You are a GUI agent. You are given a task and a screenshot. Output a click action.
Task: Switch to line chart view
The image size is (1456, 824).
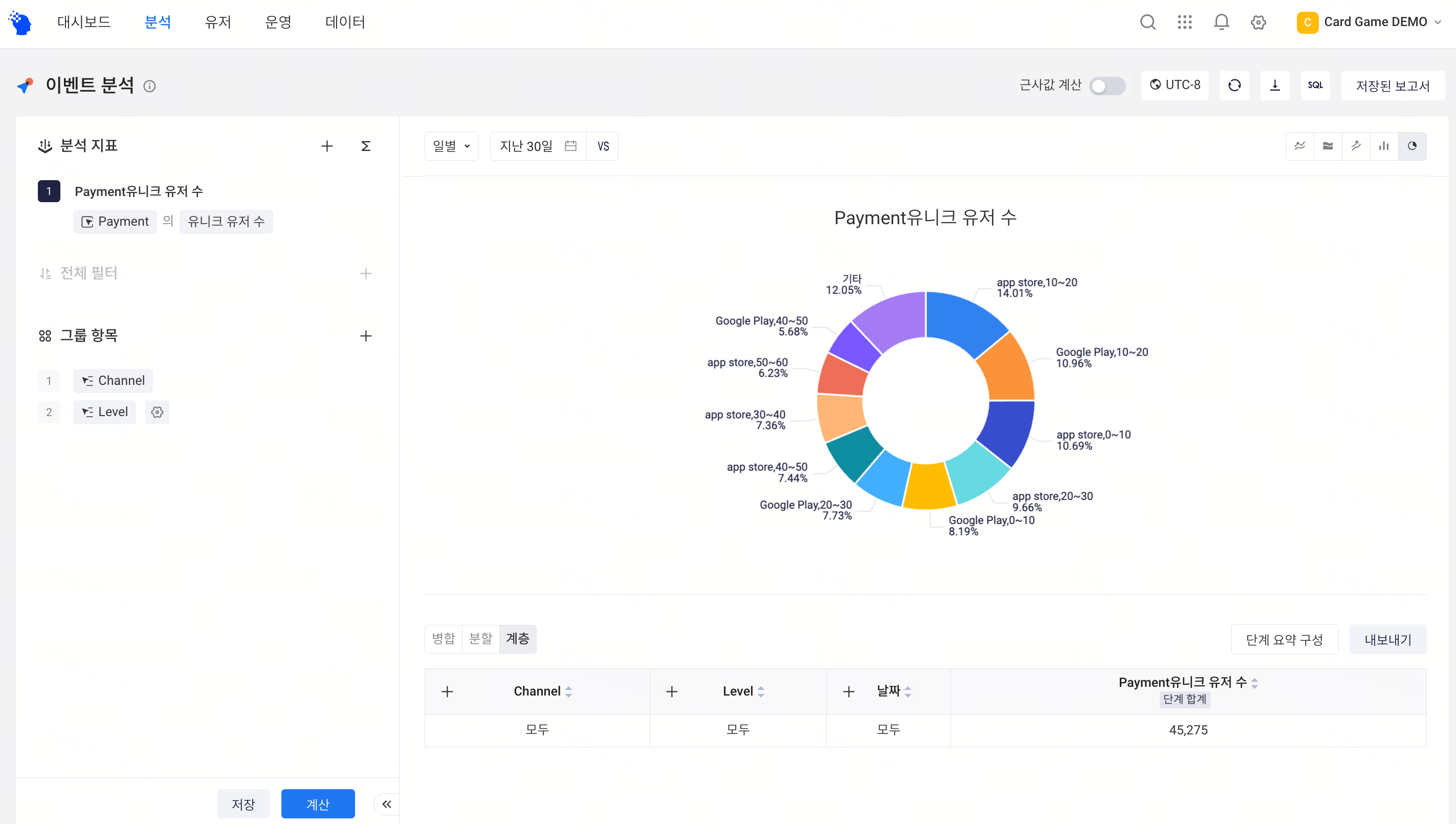coord(1300,146)
